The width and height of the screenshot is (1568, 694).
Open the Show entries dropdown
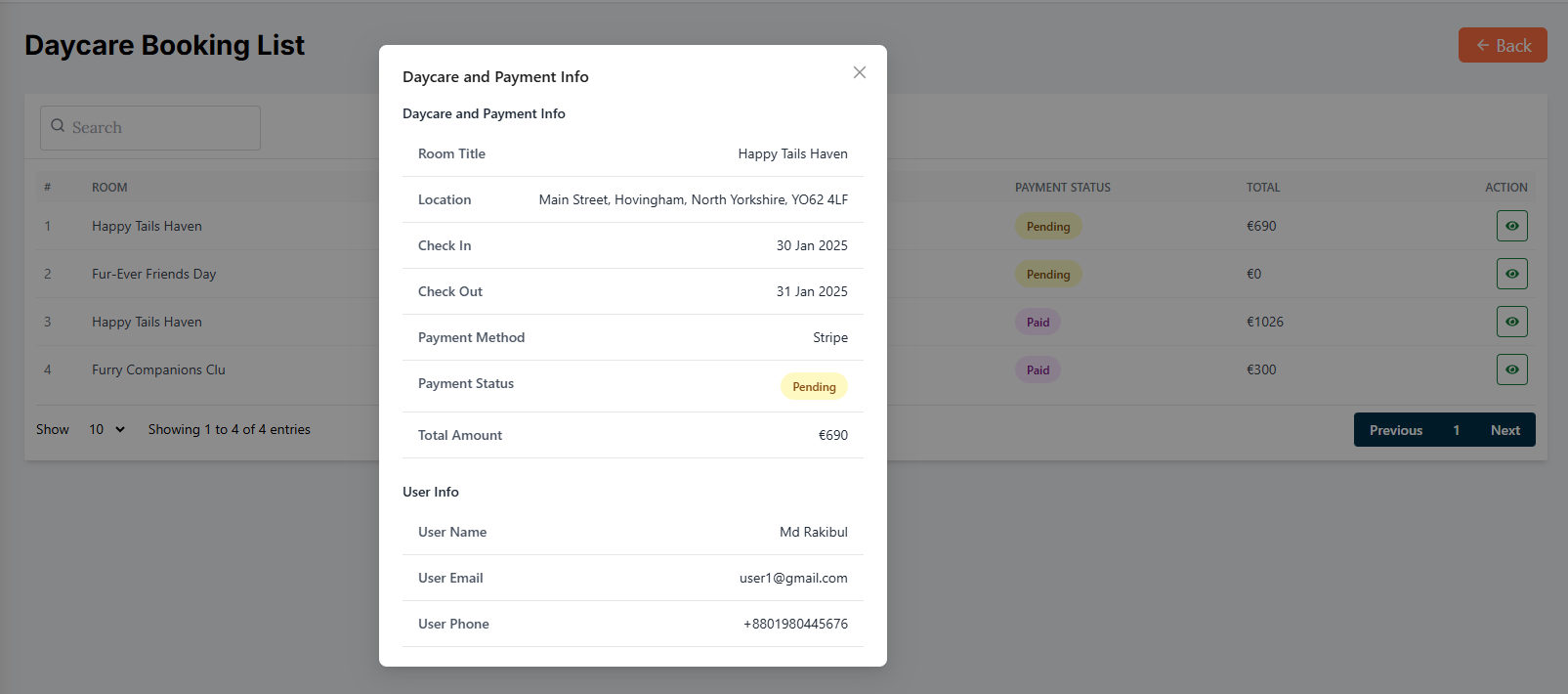point(106,429)
